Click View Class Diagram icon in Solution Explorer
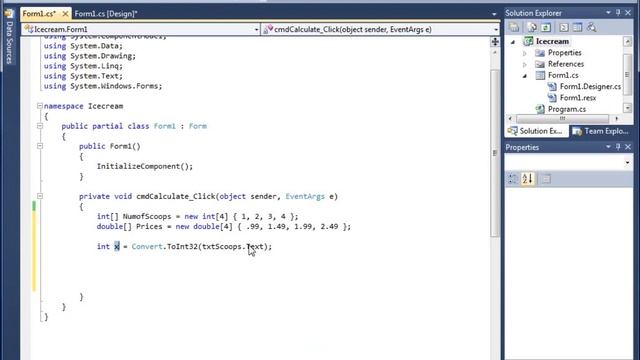640x360 pixels. point(591,27)
